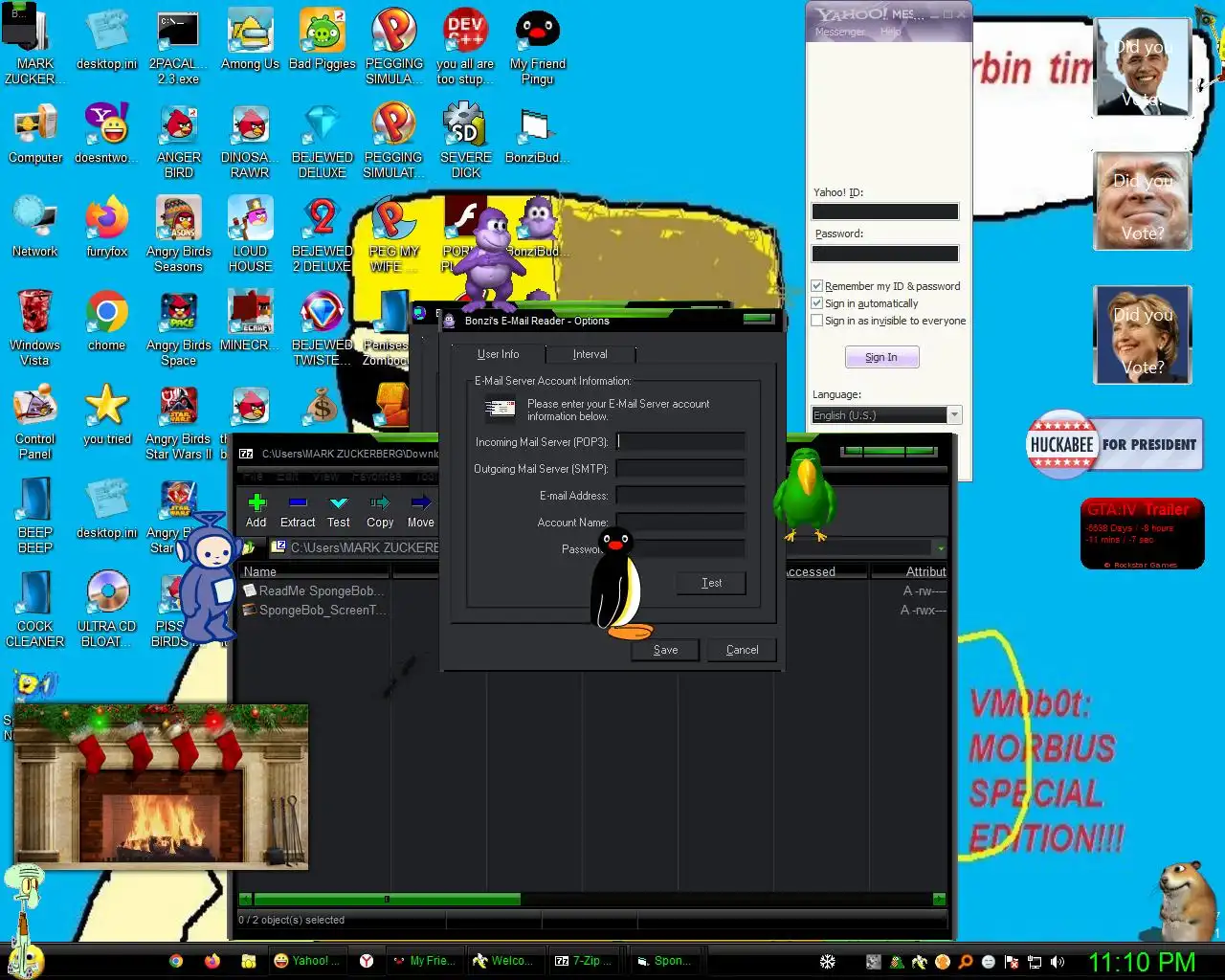This screenshot has height=980, width=1225.
Task: Open the Windows Vista recycle bin icon
Action: tap(35, 327)
